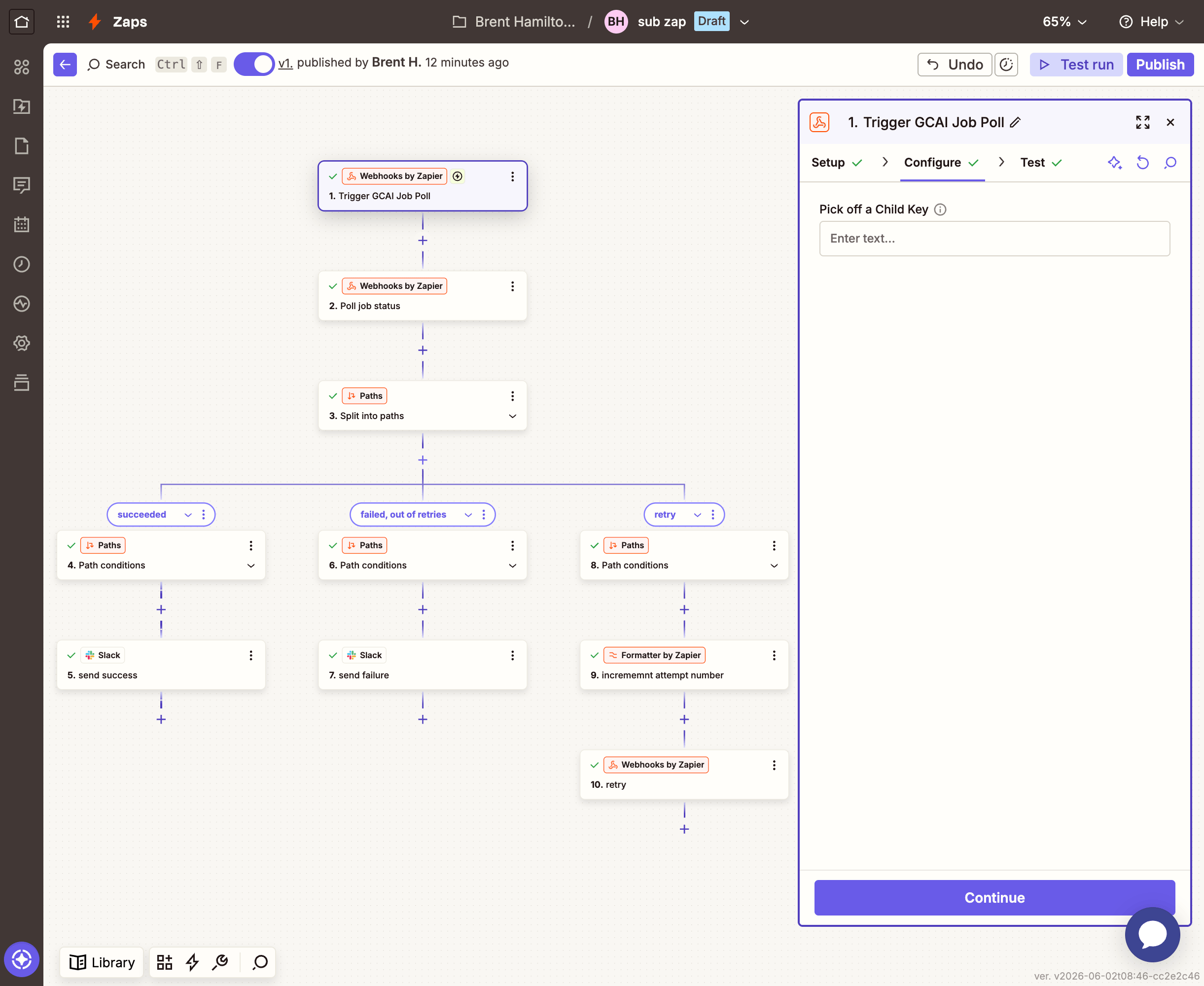
Task: Open Zap history clock icon in sidebar
Action: pos(22,264)
